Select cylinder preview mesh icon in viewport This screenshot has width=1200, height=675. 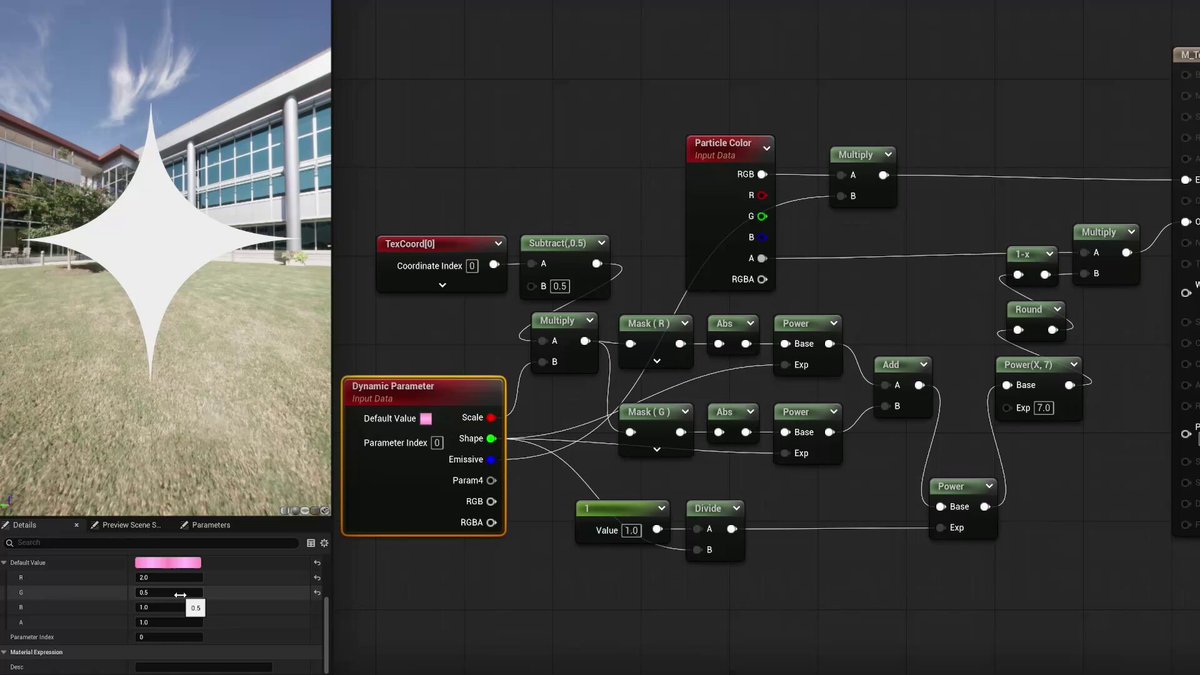coord(286,510)
